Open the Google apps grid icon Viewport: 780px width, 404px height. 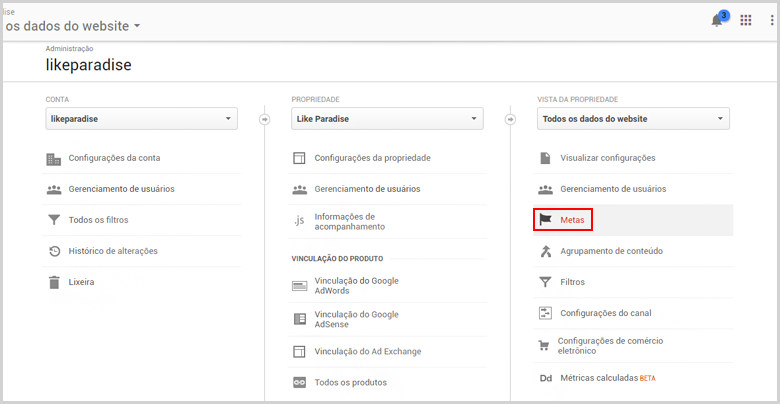[745, 20]
